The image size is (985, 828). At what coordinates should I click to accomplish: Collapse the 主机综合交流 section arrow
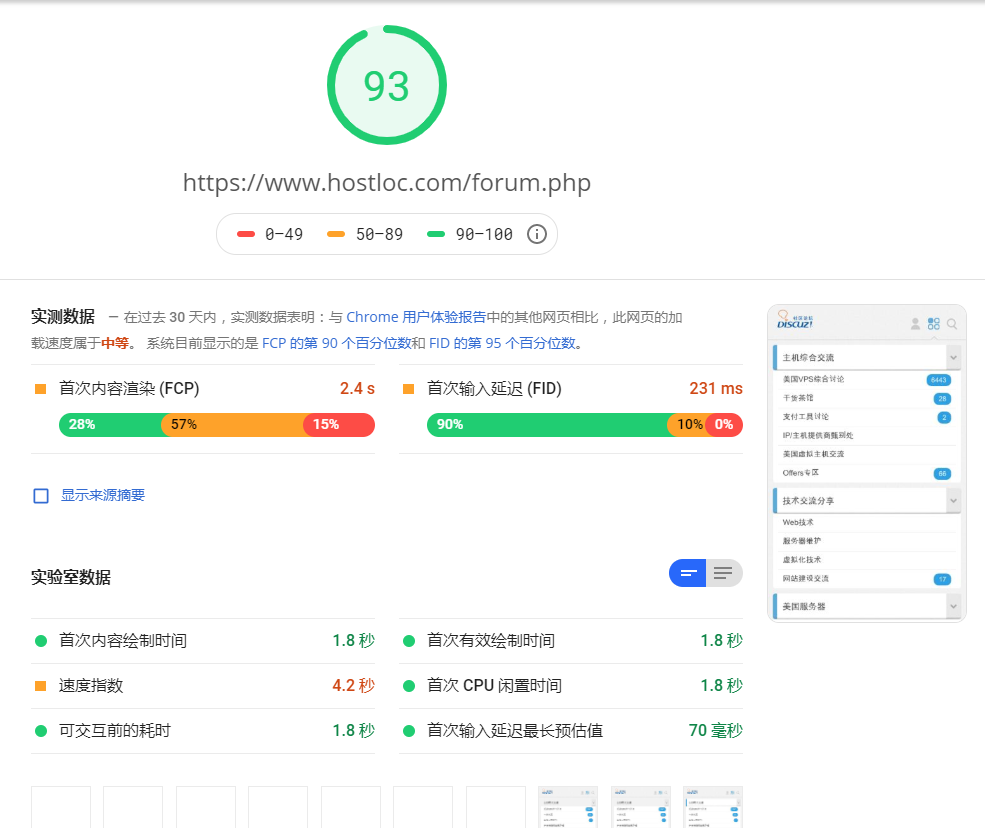pos(954,357)
